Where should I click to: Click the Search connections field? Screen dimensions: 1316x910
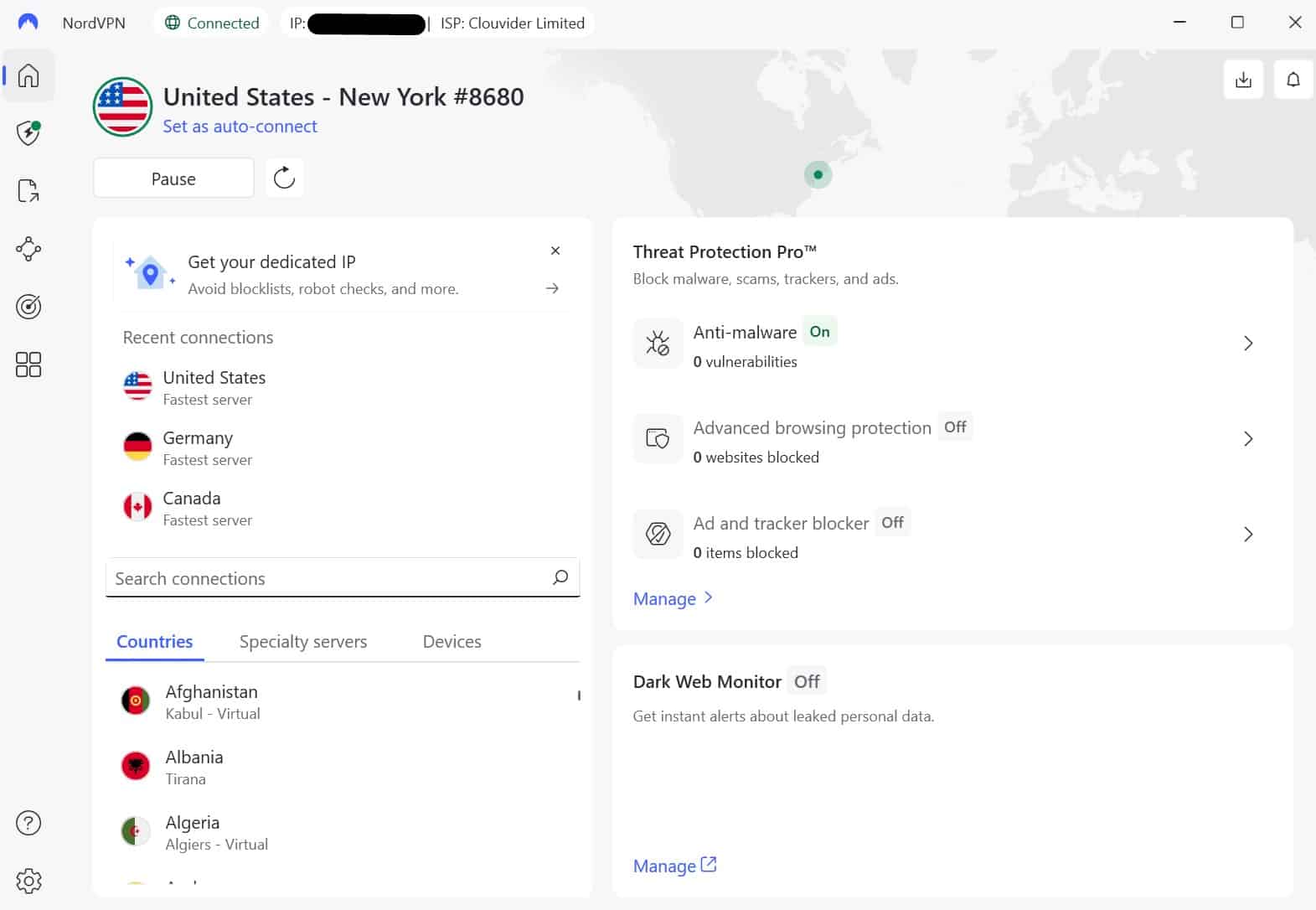click(343, 578)
